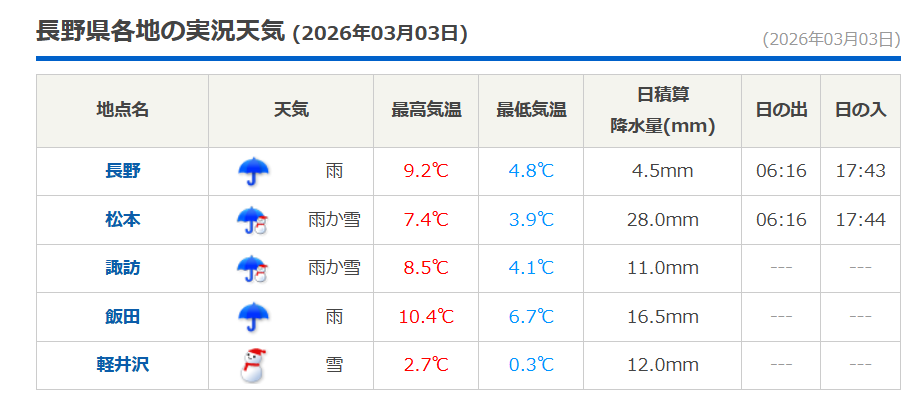Click the rain-or-snow icon for 松本

(254, 220)
